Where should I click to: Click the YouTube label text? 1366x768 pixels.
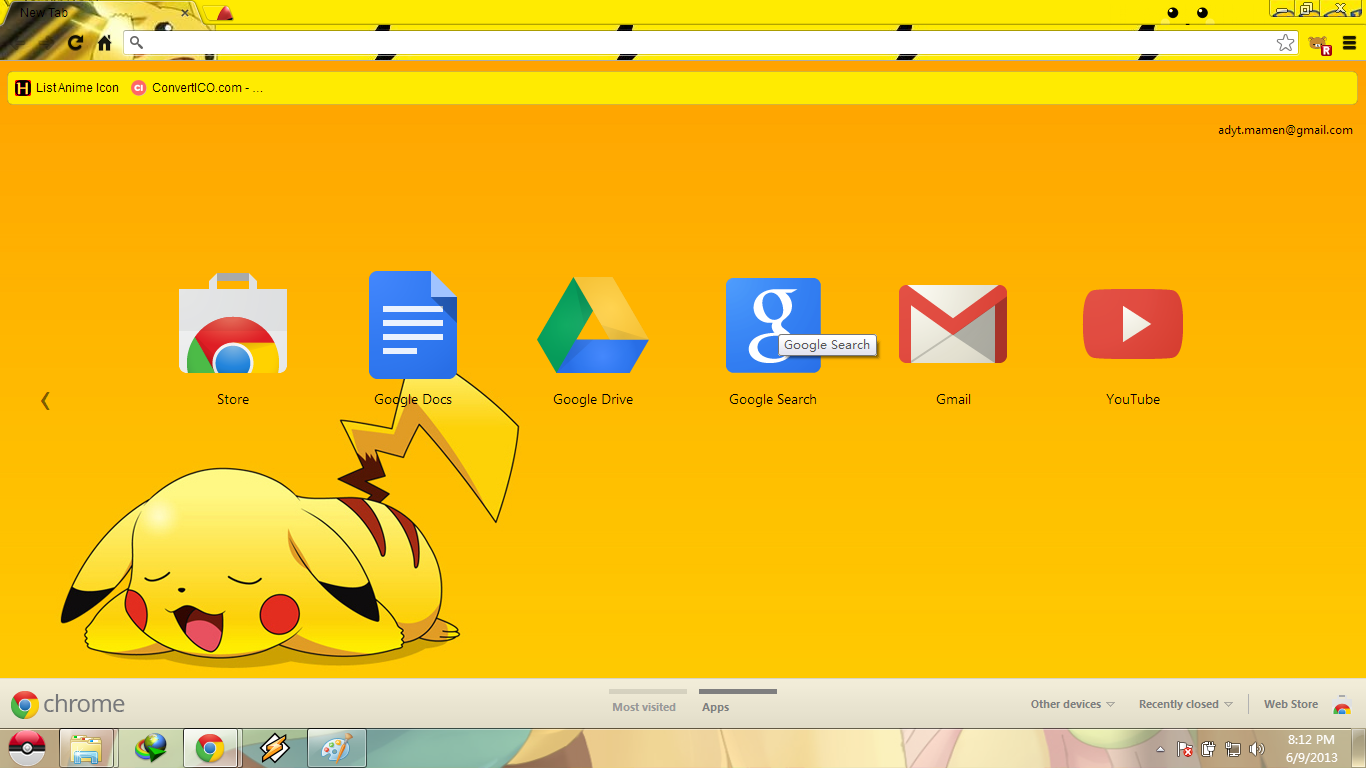pos(1133,399)
